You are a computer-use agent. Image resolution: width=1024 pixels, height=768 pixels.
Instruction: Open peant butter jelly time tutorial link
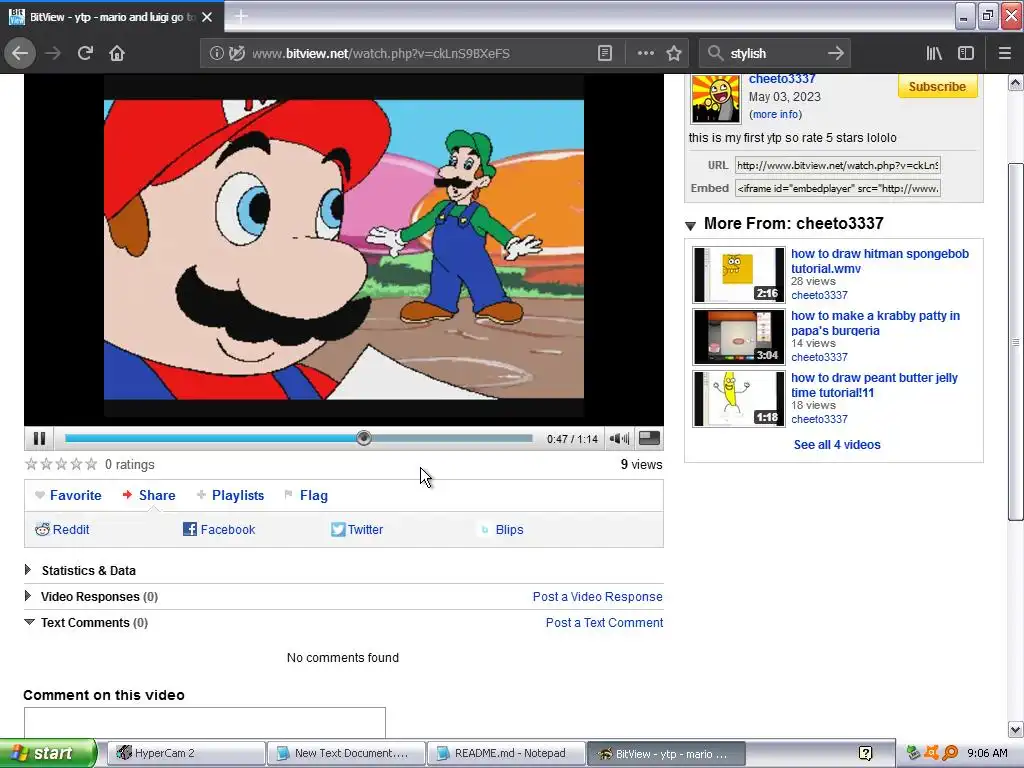874,385
